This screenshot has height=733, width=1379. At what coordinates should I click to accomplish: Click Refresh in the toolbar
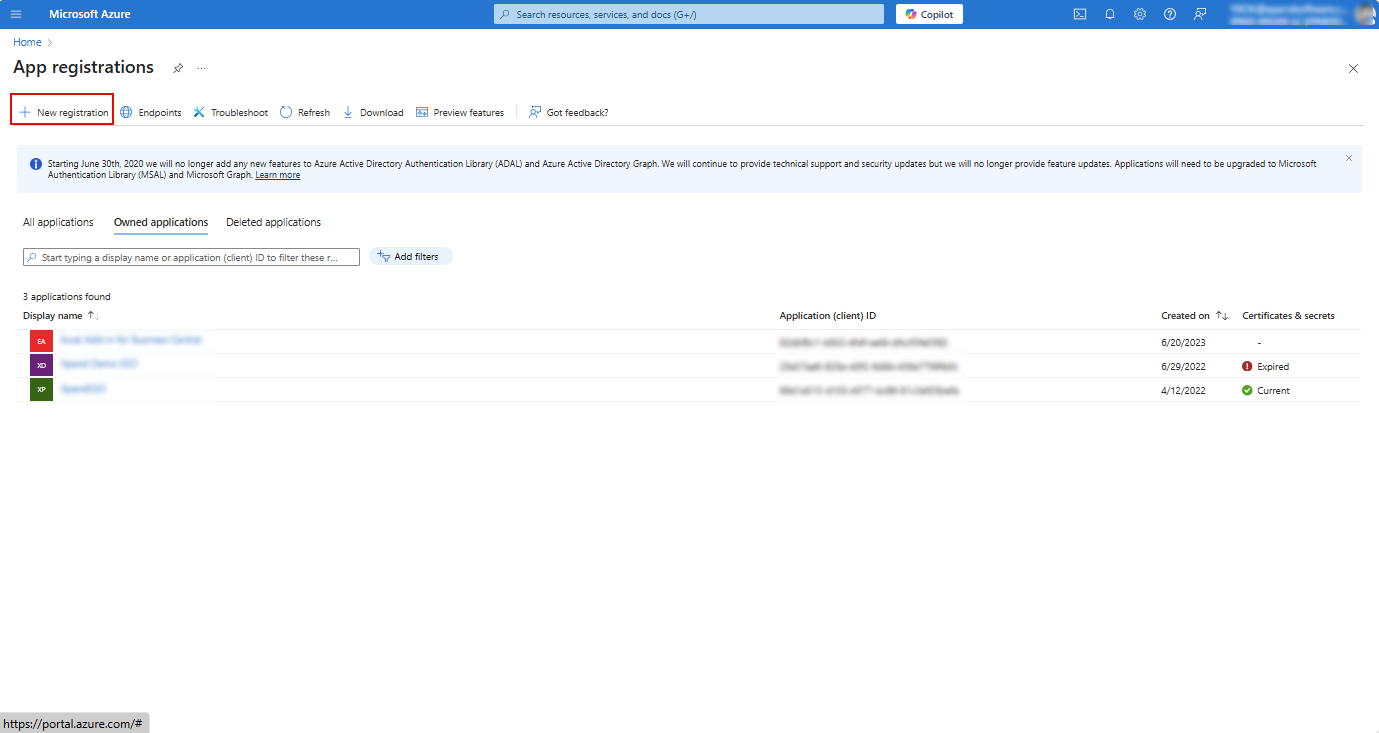pyautogui.click(x=305, y=112)
